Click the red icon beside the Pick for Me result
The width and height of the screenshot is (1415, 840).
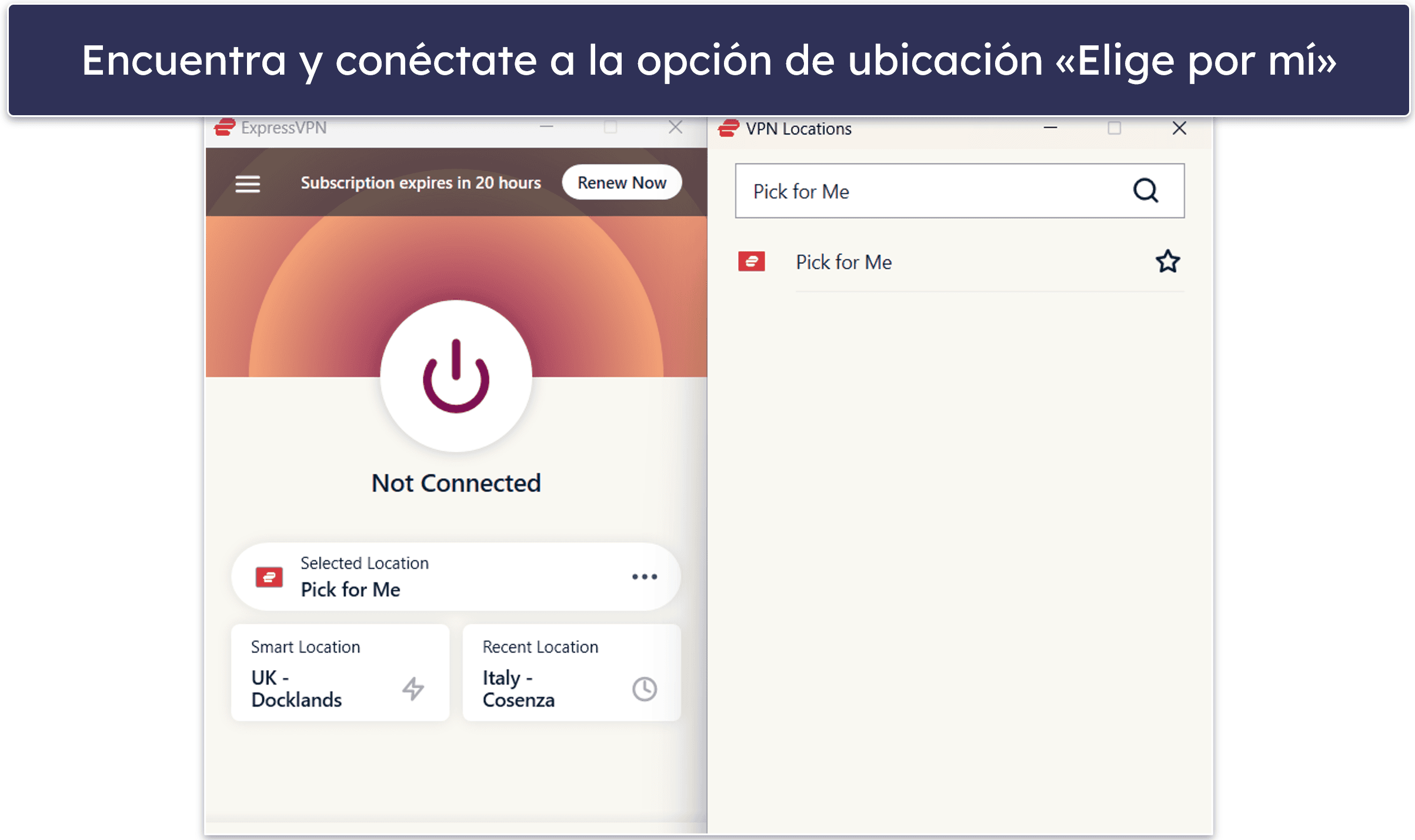tap(752, 262)
